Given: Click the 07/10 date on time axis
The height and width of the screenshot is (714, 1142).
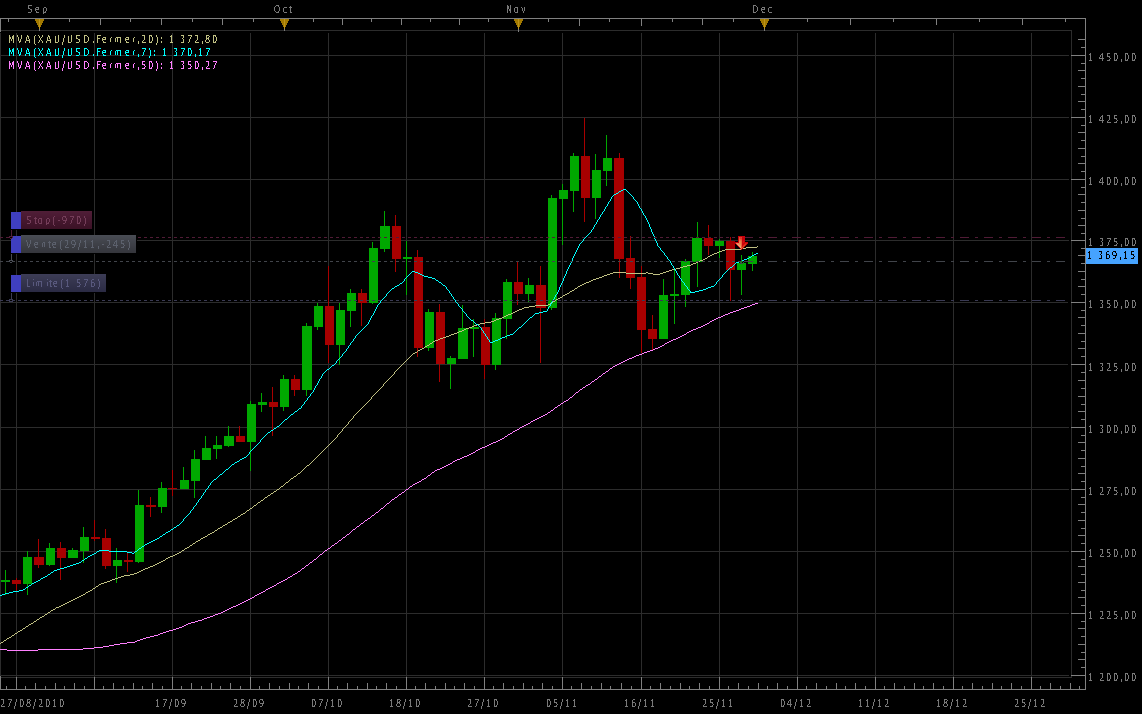Looking at the screenshot, I should point(327,703).
